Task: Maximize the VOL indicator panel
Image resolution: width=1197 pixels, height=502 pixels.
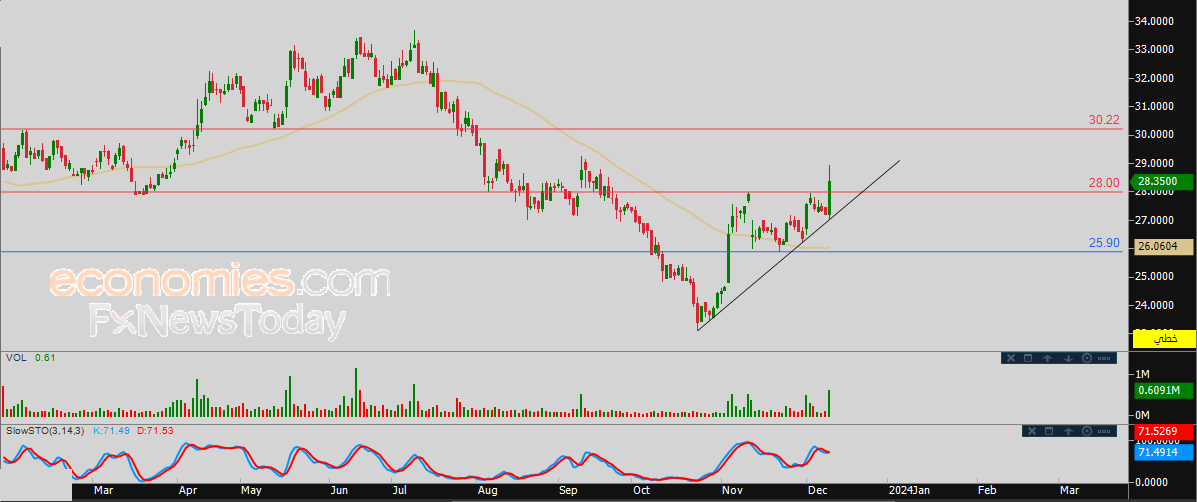Action: 1028,358
